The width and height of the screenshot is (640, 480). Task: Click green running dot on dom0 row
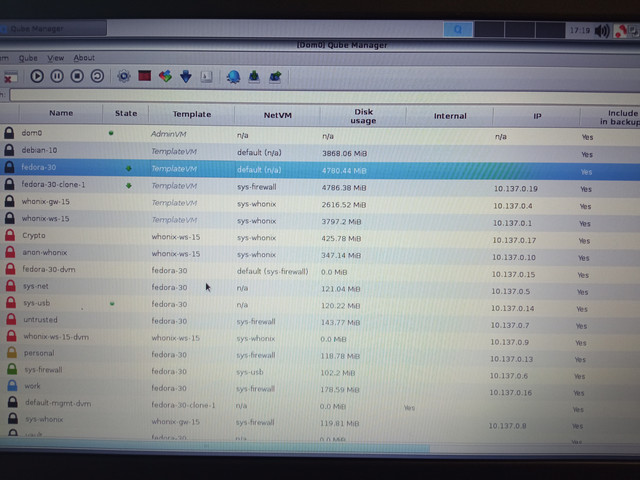click(x=111, y=133)
